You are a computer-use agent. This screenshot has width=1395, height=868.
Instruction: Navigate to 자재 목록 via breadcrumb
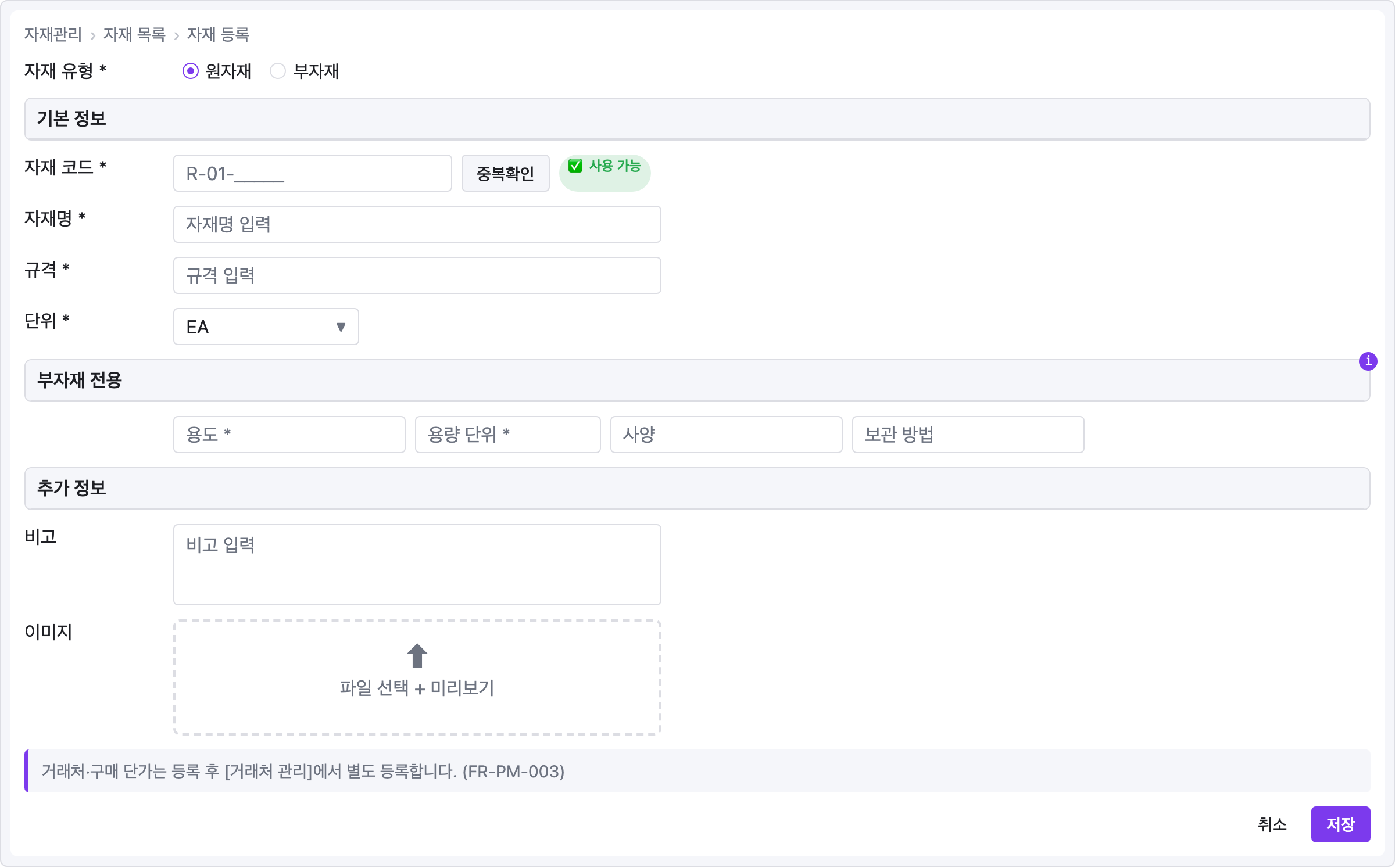pos(134,34)
